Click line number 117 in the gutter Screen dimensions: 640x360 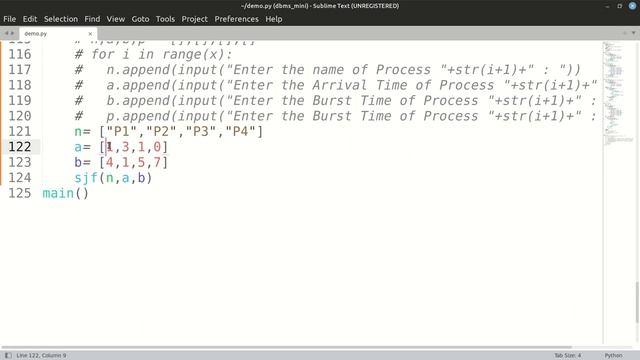(x=20, y=70)
